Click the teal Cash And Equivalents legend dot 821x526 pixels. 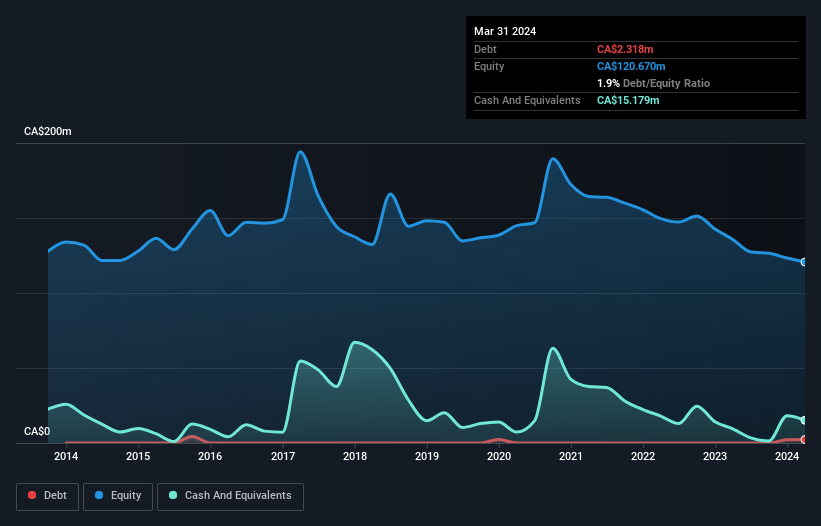coord(173,495)
